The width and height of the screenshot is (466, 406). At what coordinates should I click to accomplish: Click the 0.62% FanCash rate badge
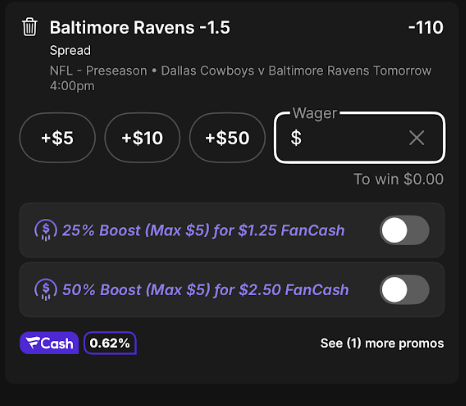(110, 343)
